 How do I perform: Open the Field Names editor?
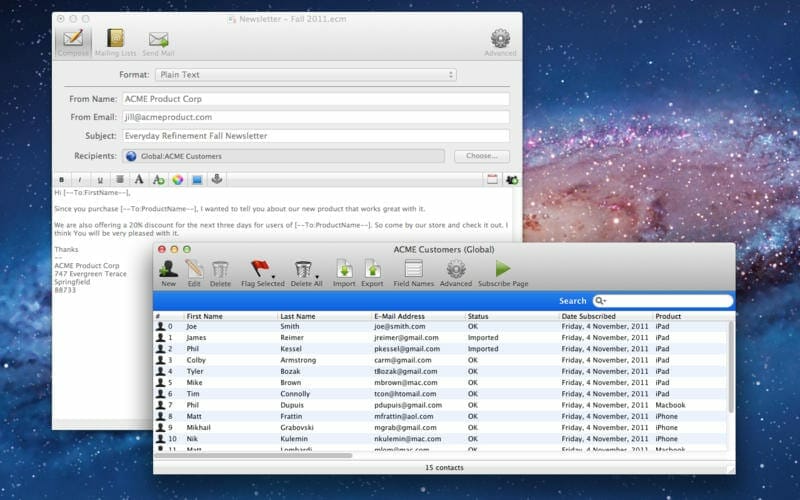point(413,269)
